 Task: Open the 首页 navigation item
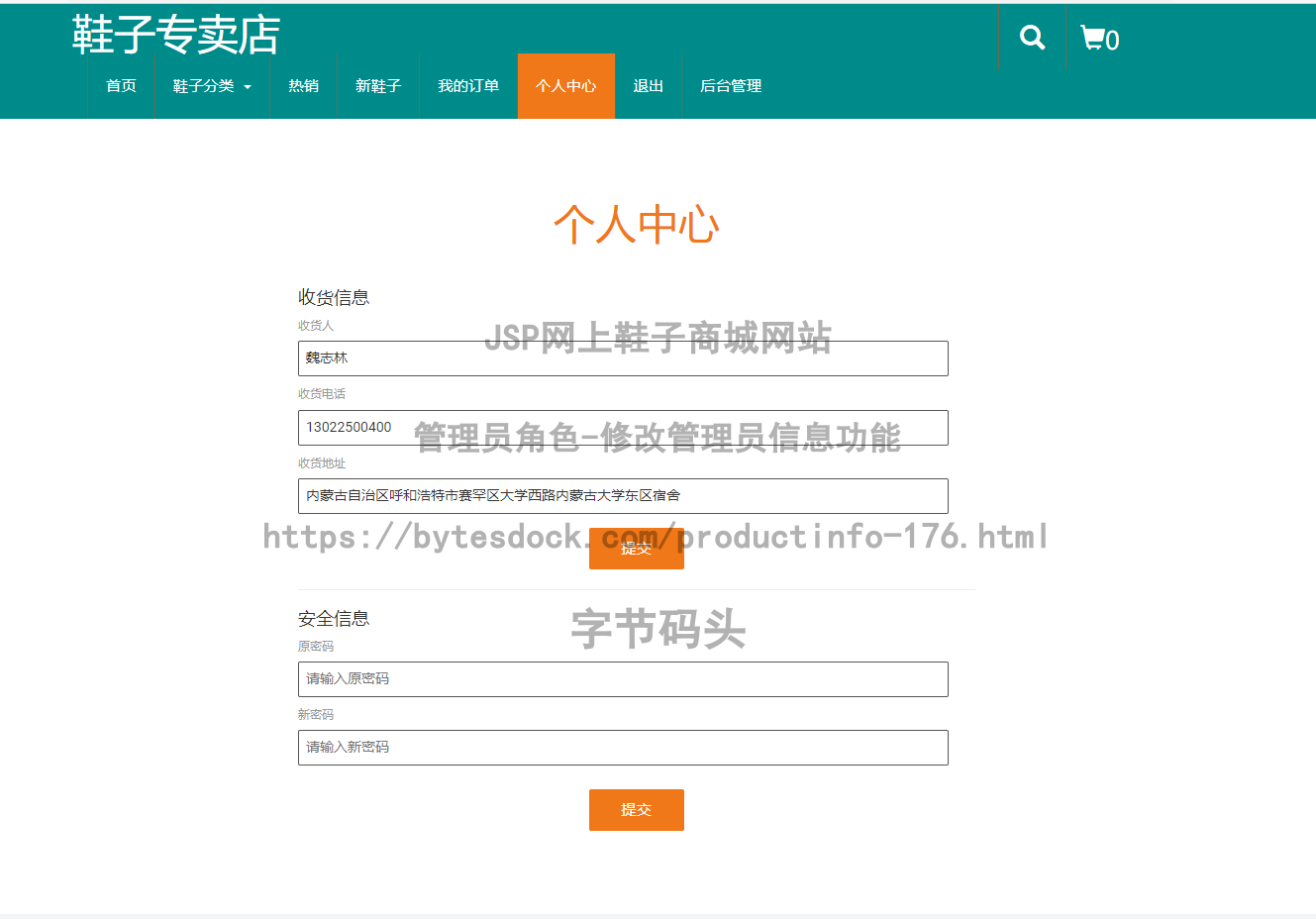121,86
